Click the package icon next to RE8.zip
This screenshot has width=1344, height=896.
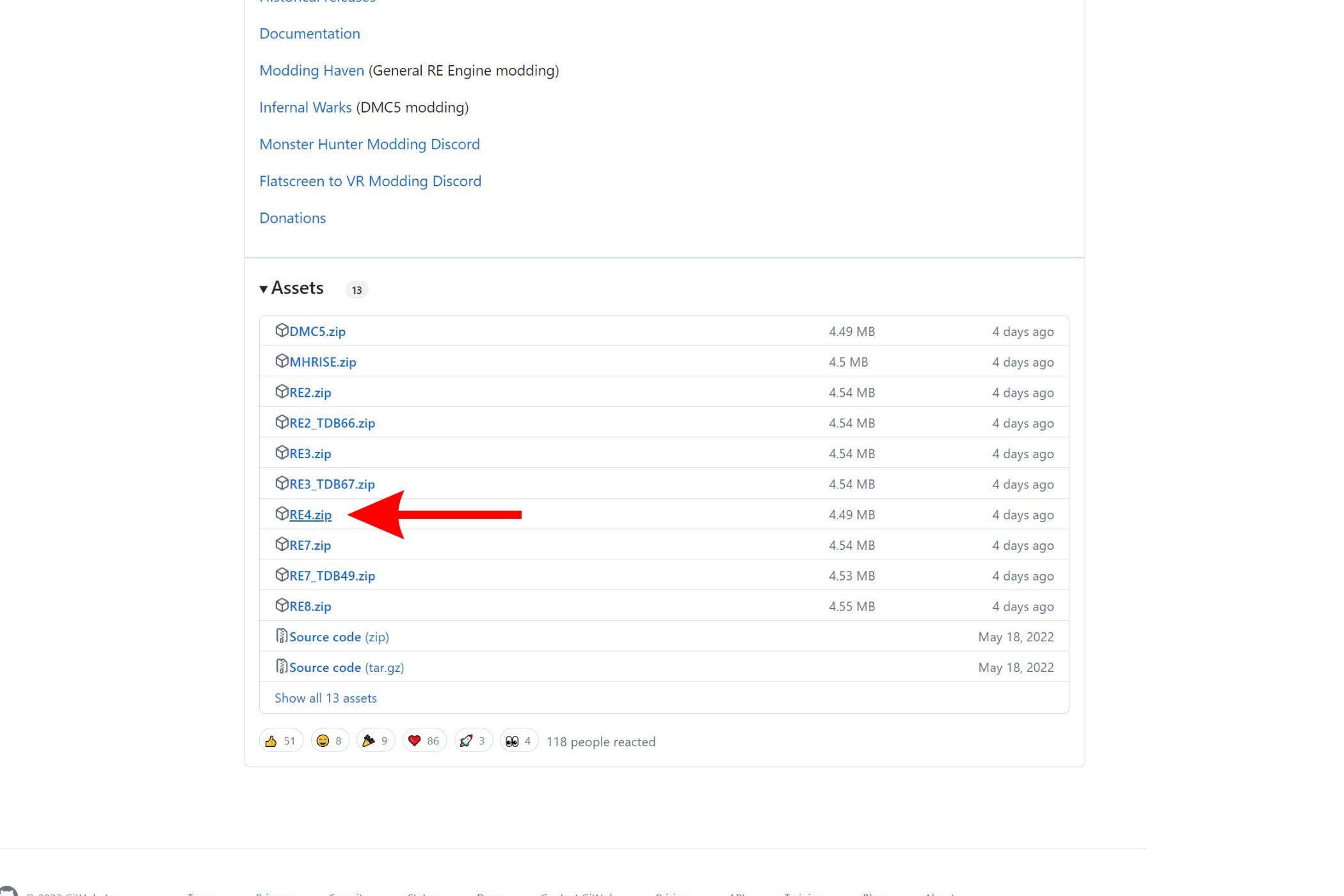[282, 605]
